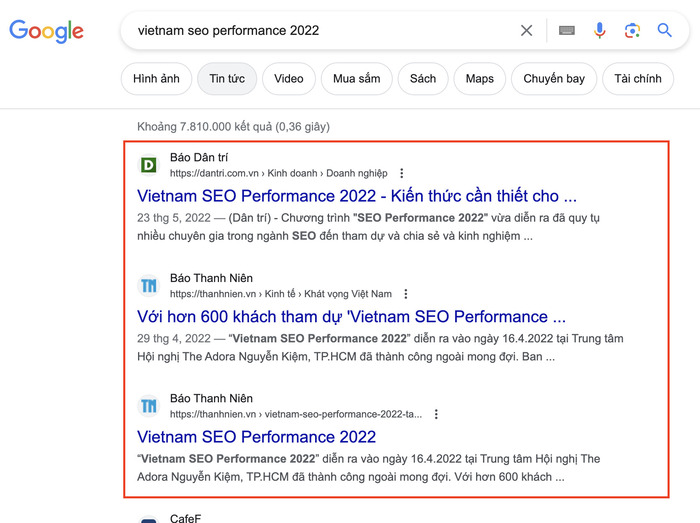Image resolution: width=700 pixels, height=523 pixels.
Task: Select the Tin tức filter
Action: point(227,79)
